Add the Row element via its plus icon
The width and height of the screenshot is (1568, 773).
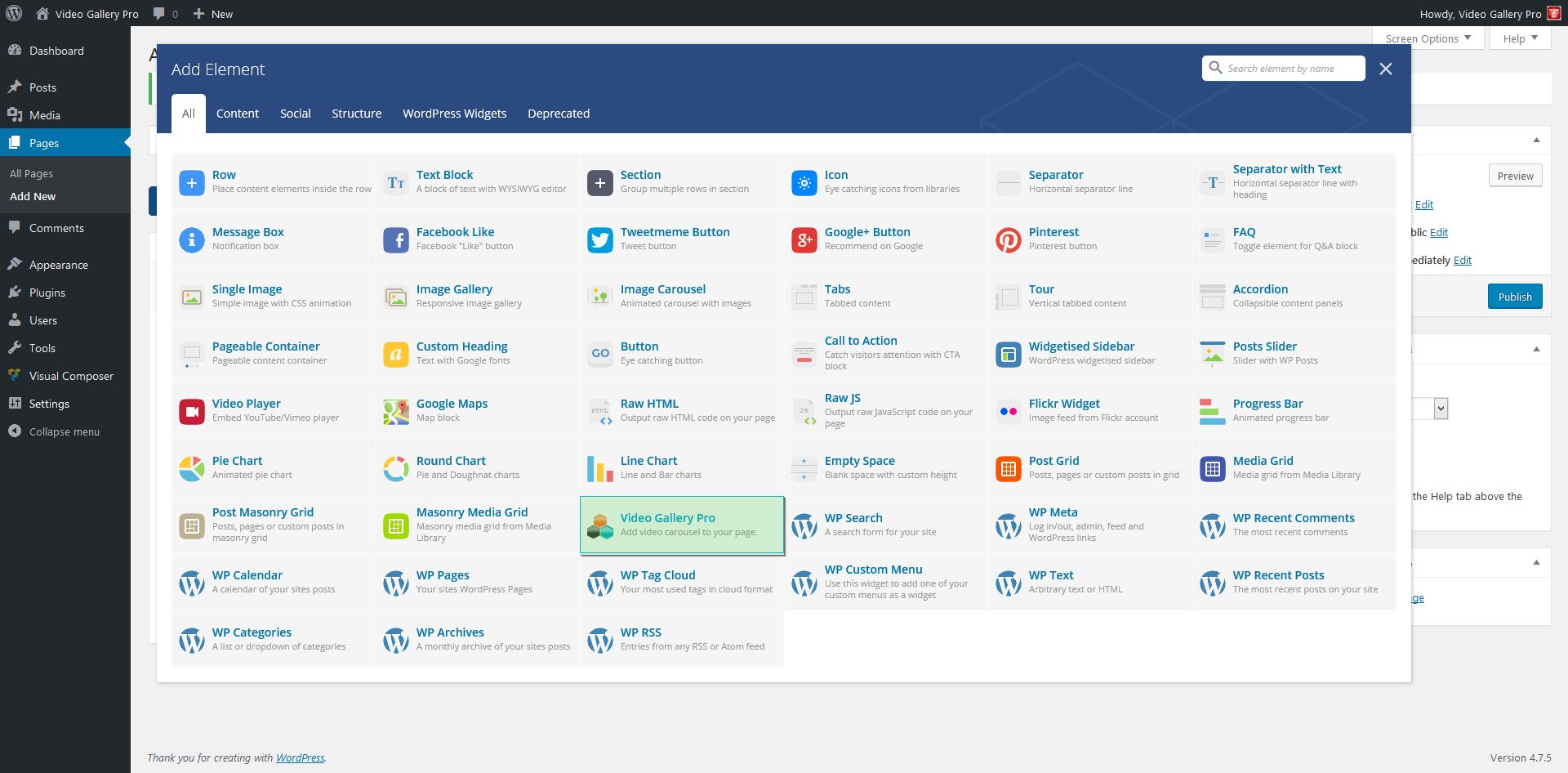point(192,183)
